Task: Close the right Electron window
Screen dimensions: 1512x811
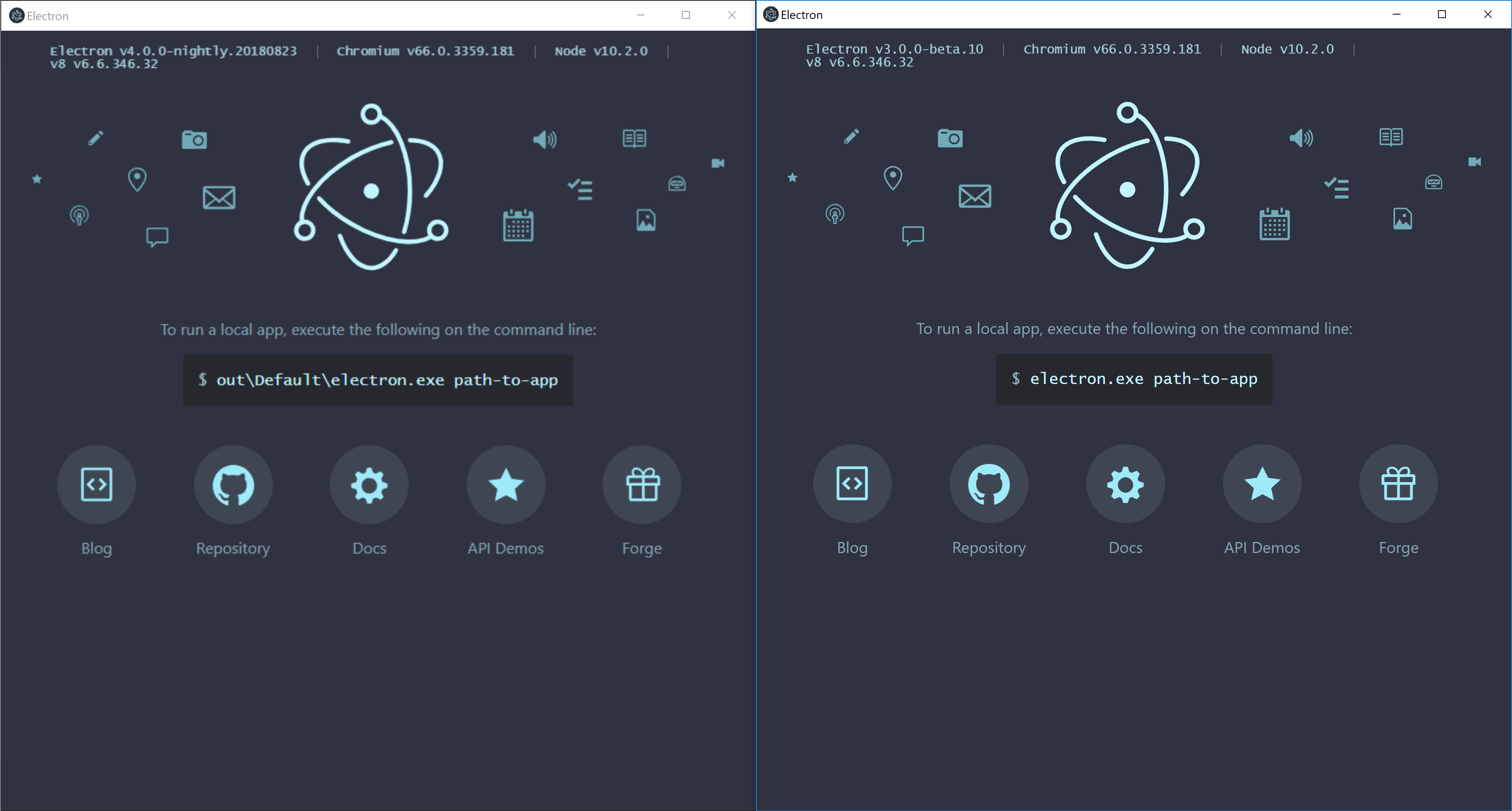Action: [1487, 14]
